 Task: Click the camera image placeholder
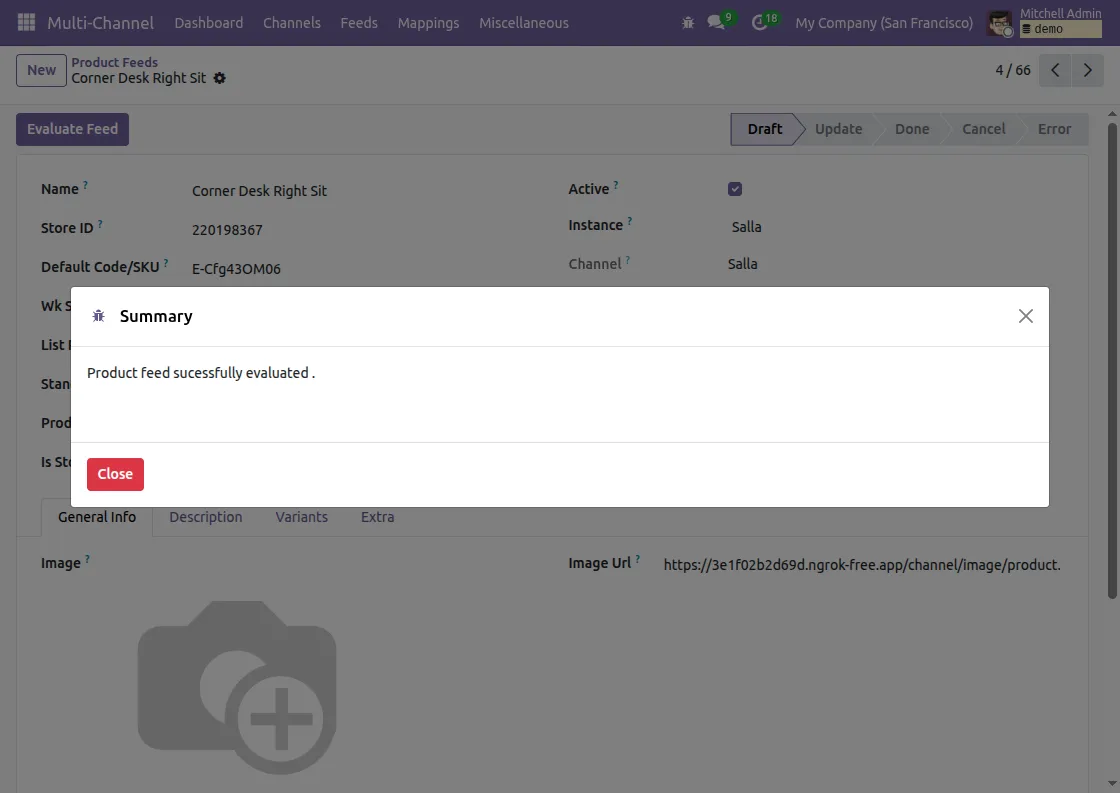237,687
